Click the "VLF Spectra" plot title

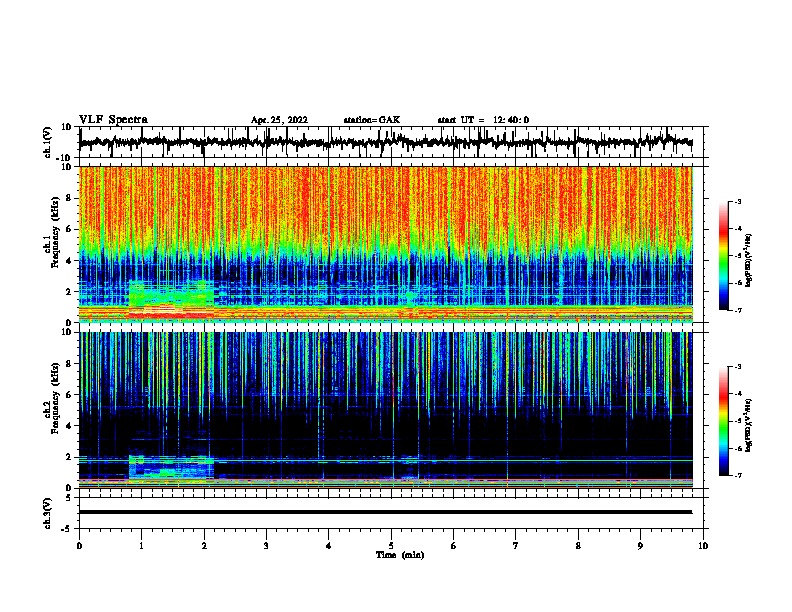(x=113, y=120)
